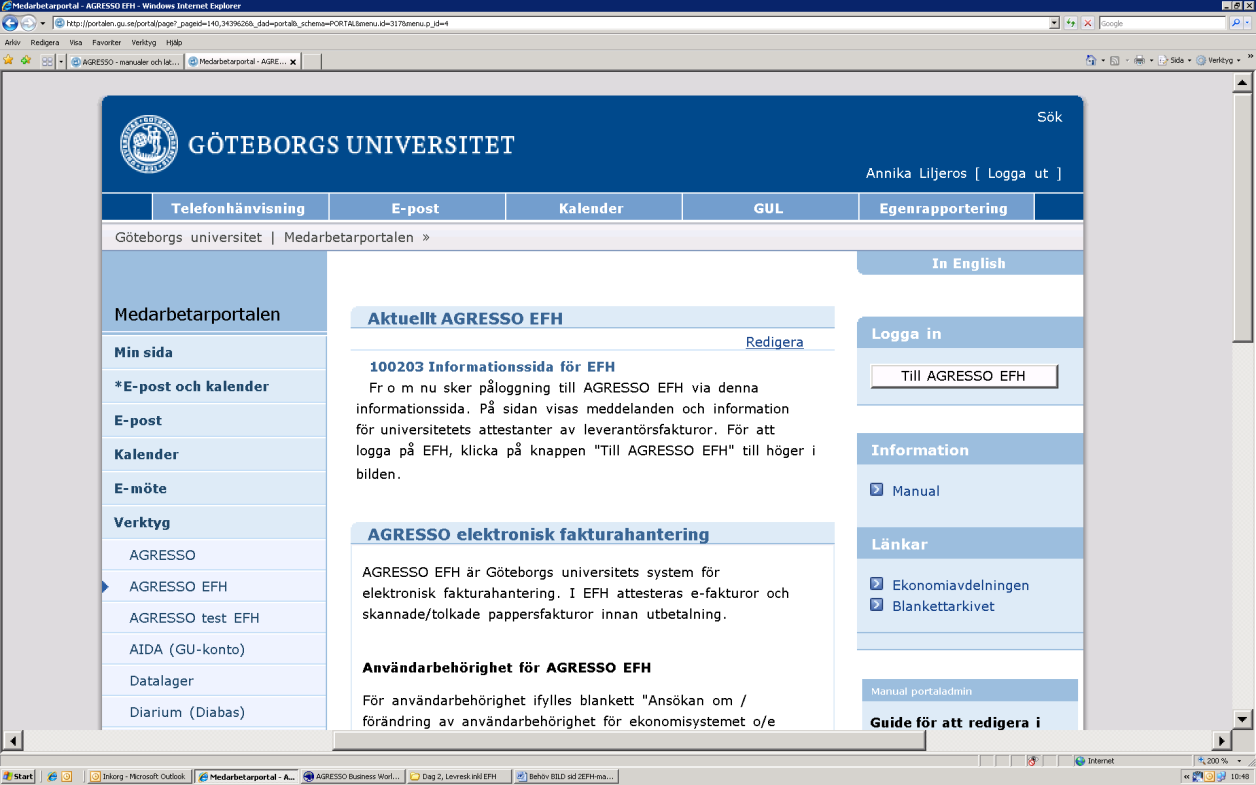Click the RSS feeds icon

[1115, 60]
